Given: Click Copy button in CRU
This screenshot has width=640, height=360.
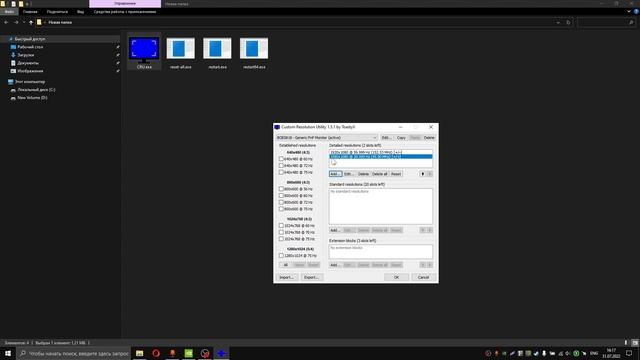Looking at the screenshot, I should tap(401, 138).
